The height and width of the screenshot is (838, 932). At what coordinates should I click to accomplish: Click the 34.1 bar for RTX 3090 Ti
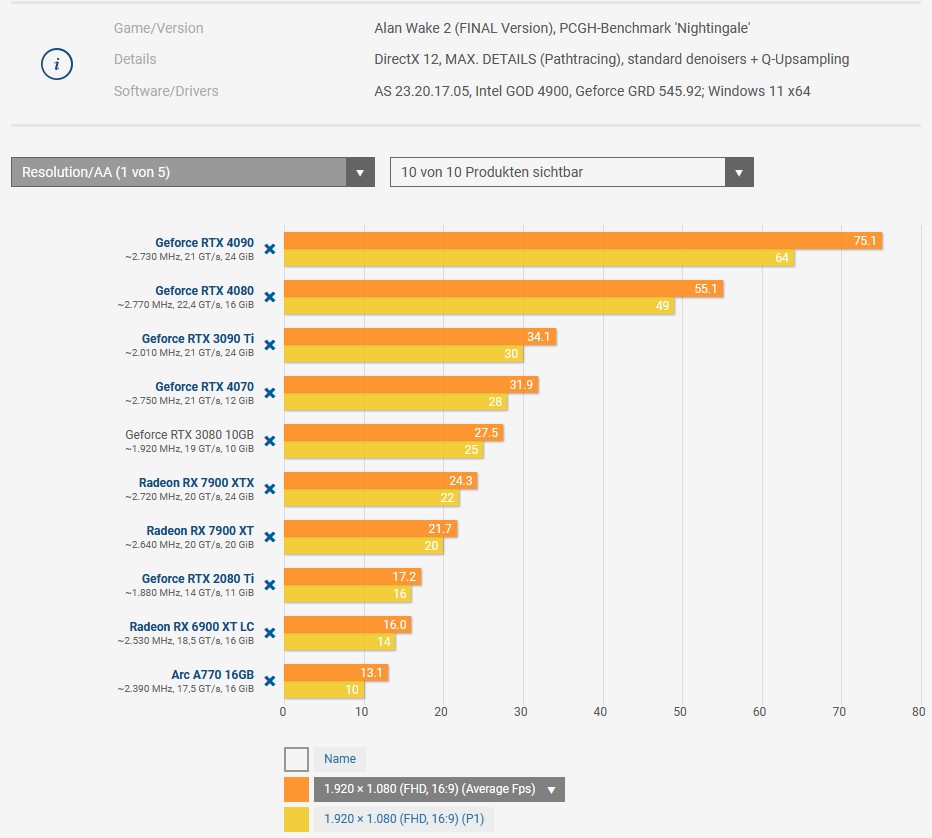[x=420, y=337]
